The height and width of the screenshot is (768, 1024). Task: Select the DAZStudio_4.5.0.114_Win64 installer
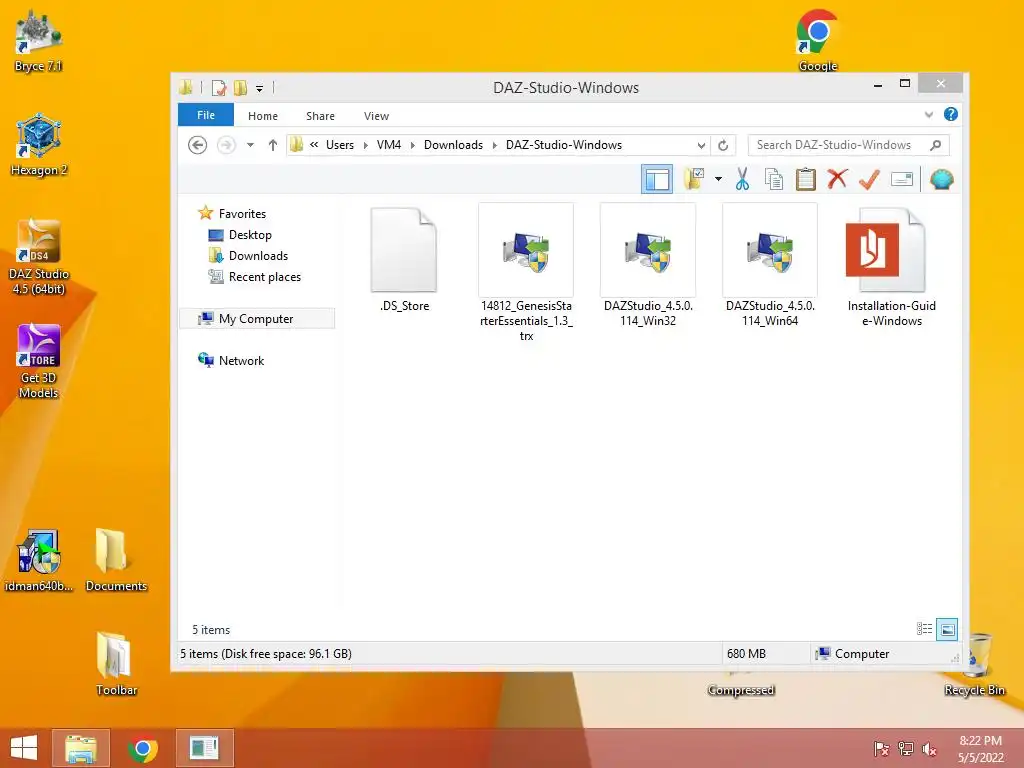pos(770,265)
